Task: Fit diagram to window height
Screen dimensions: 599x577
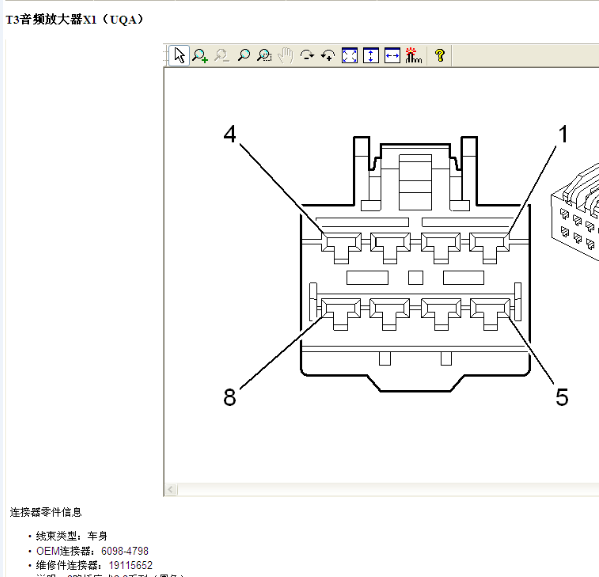Action: [371, 56]
